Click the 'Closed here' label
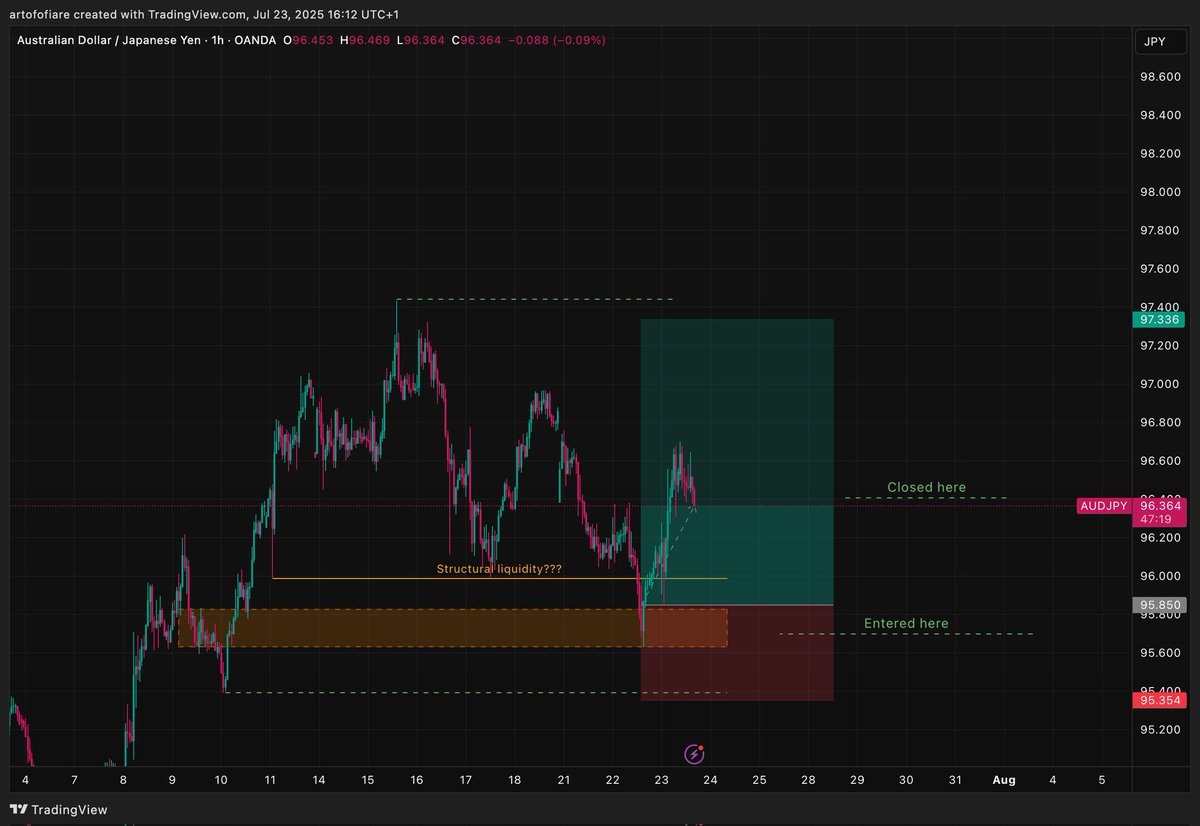 (x=926, y=487)
